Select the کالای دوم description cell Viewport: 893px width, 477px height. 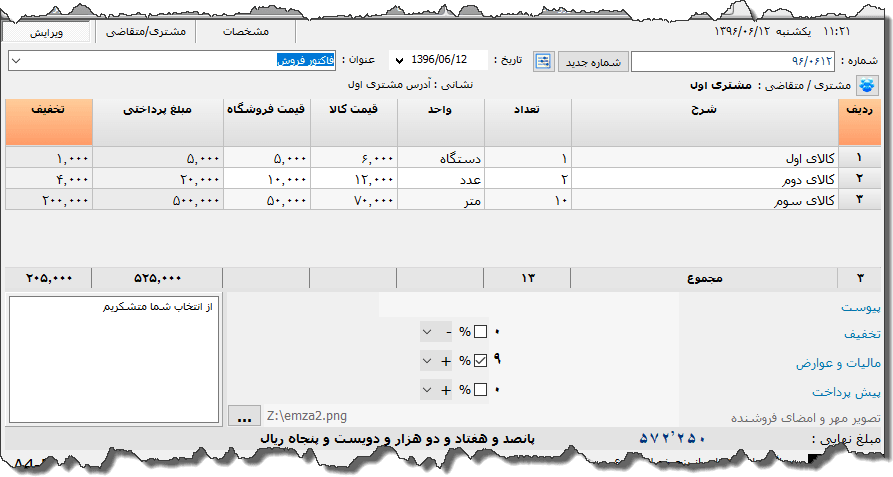pyautogui.click(x=704, y=179)
